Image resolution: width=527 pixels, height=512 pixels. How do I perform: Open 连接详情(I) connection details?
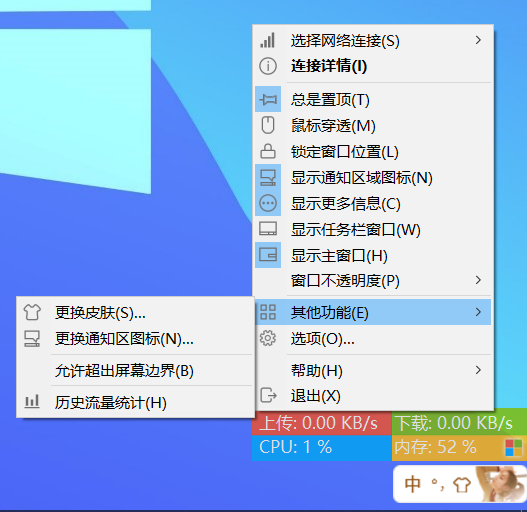[373, 66]
